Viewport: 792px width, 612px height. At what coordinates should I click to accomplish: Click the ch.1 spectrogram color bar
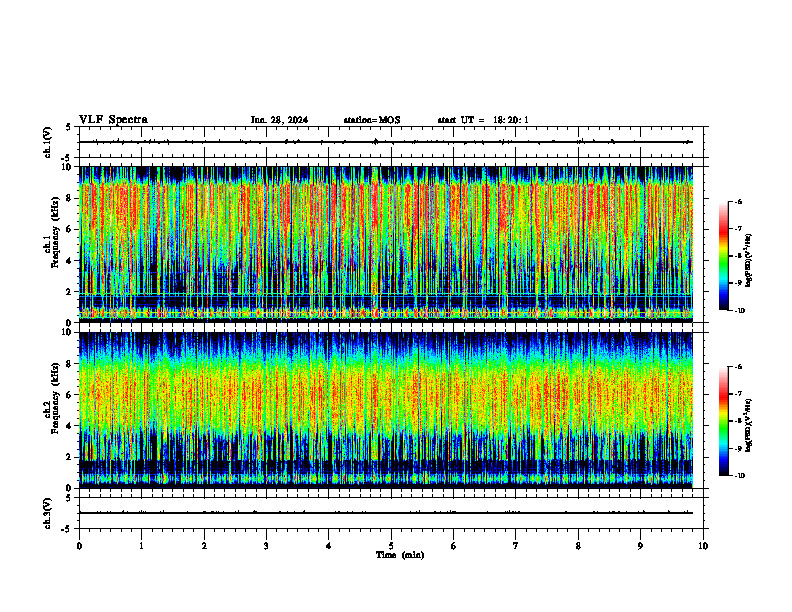(724, 256)
